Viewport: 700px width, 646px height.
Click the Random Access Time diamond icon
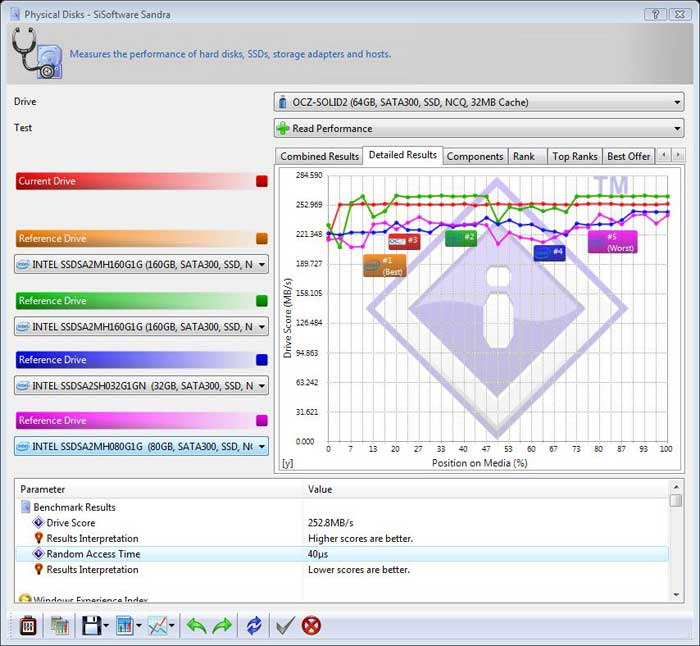pyautogui.click(x=38, y=554)
